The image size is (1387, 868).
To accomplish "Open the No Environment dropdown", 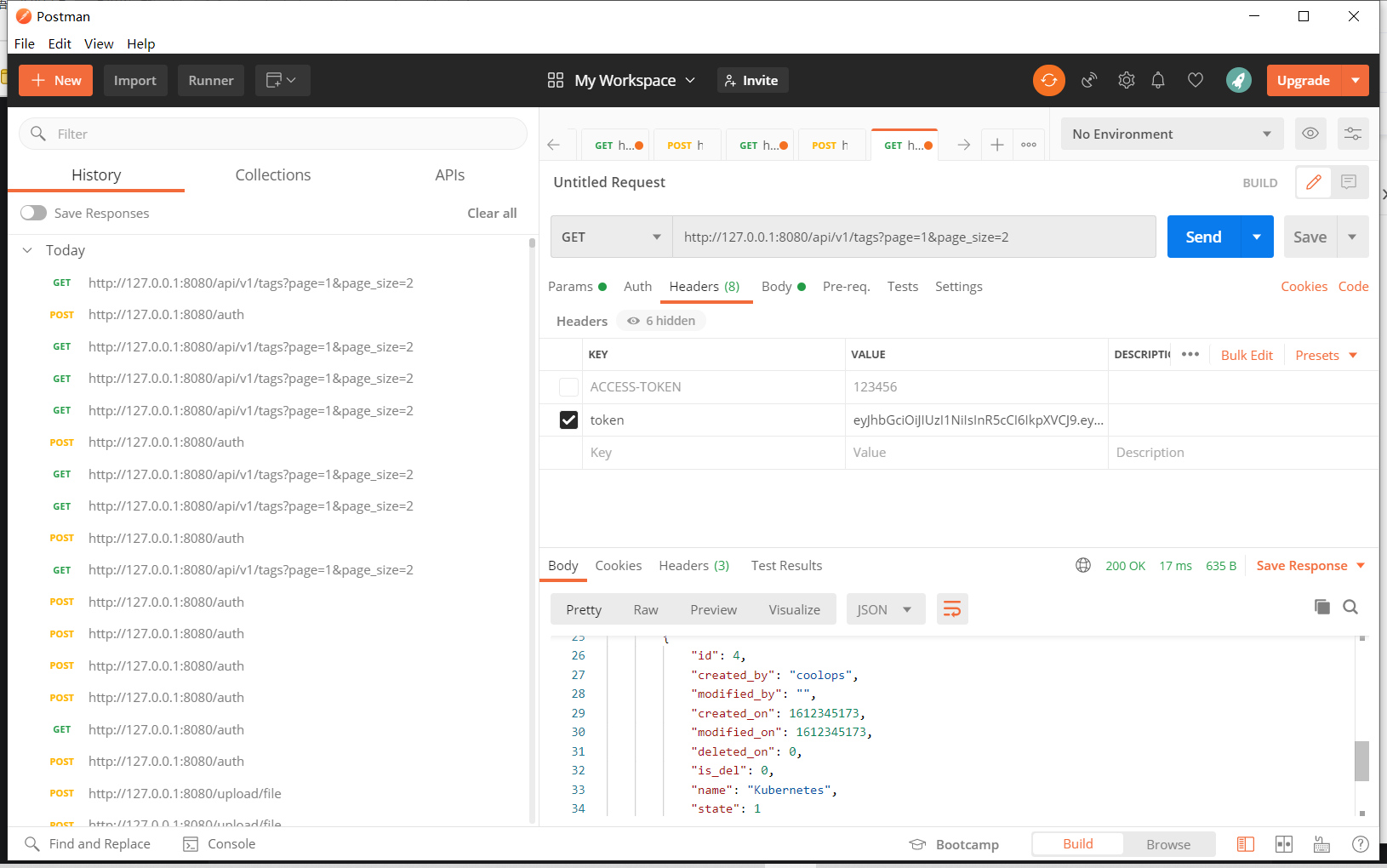I will point(1173,134).
